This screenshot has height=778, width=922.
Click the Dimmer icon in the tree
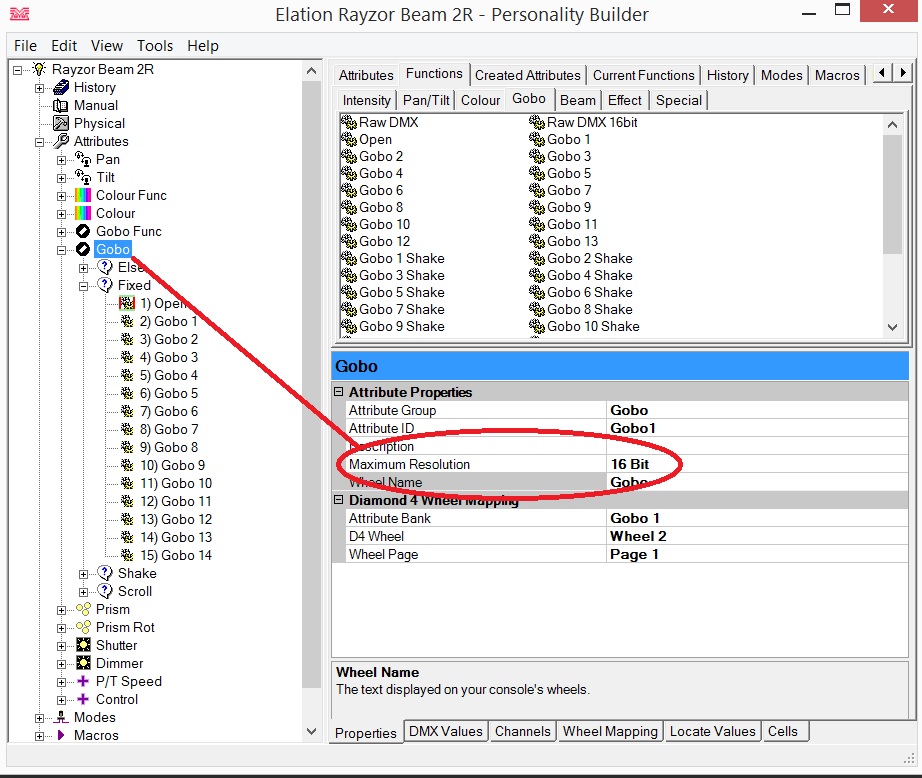tap(83, 663)
